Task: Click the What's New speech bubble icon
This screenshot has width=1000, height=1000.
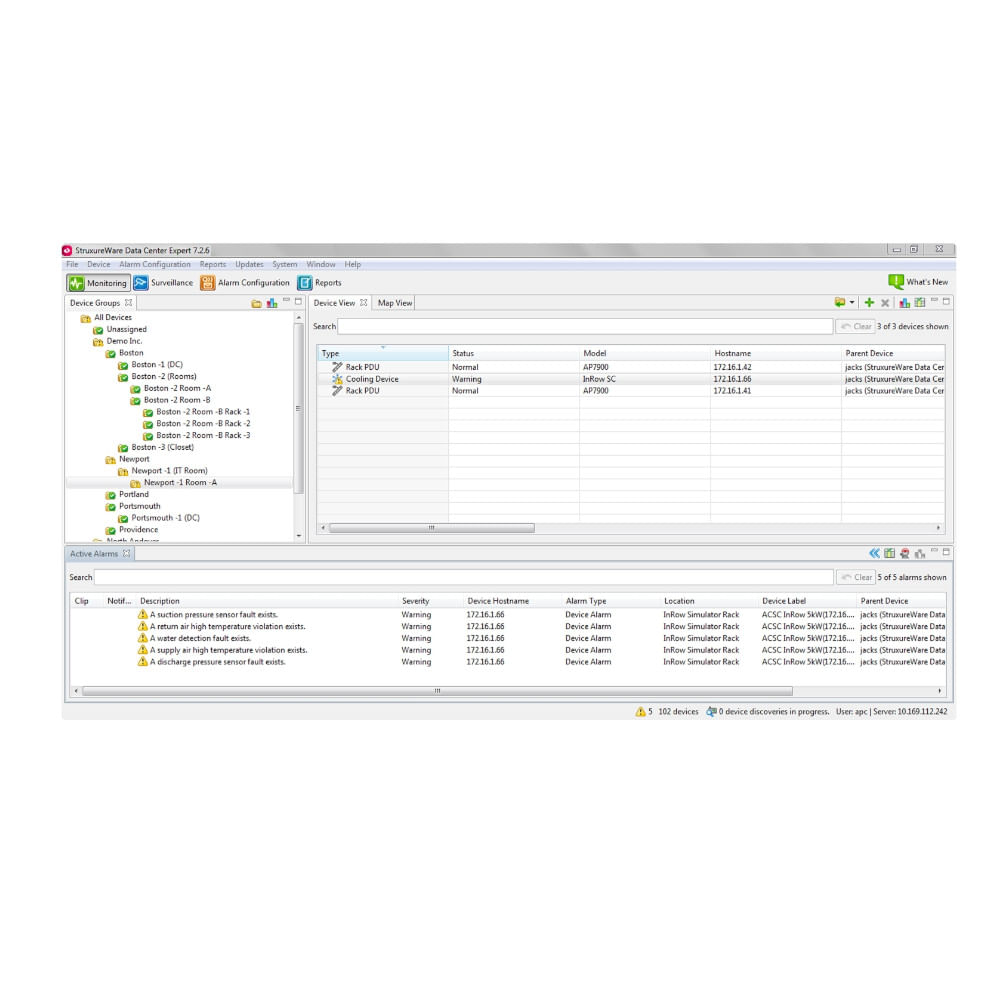Action: (896, 282)
